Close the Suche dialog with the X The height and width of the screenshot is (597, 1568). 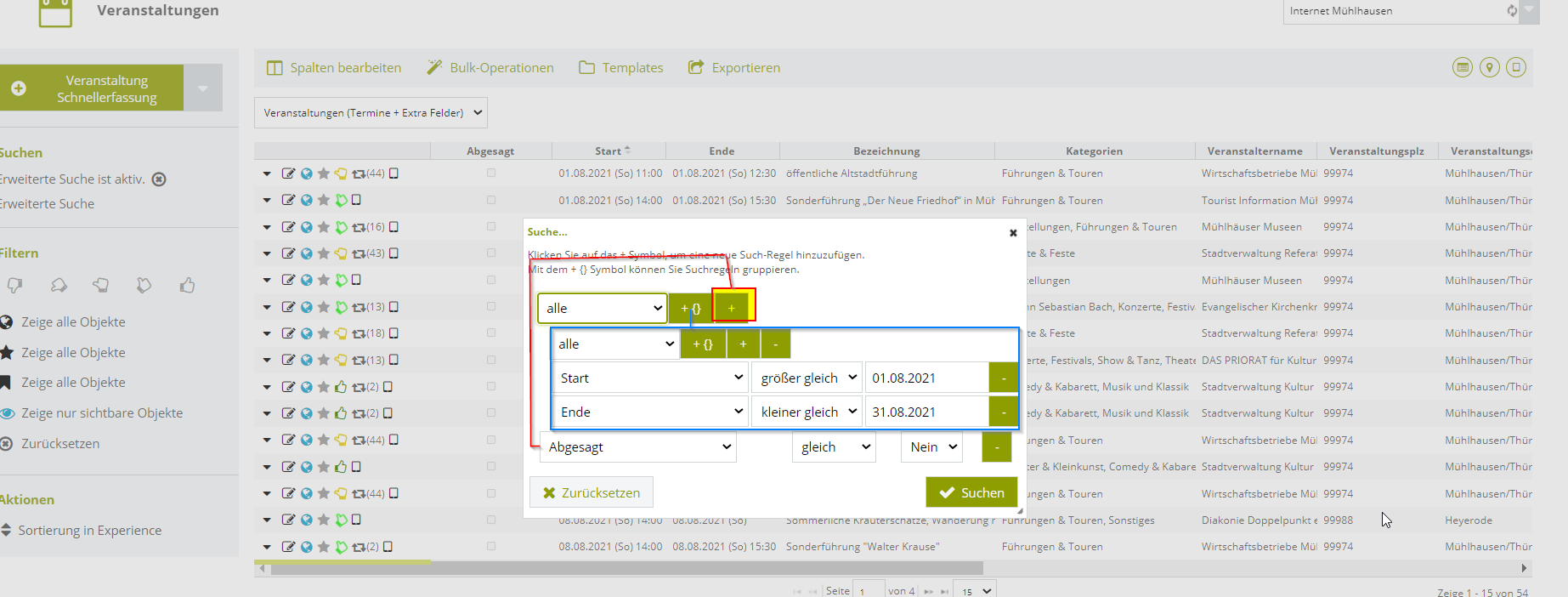pos(1013,232)
